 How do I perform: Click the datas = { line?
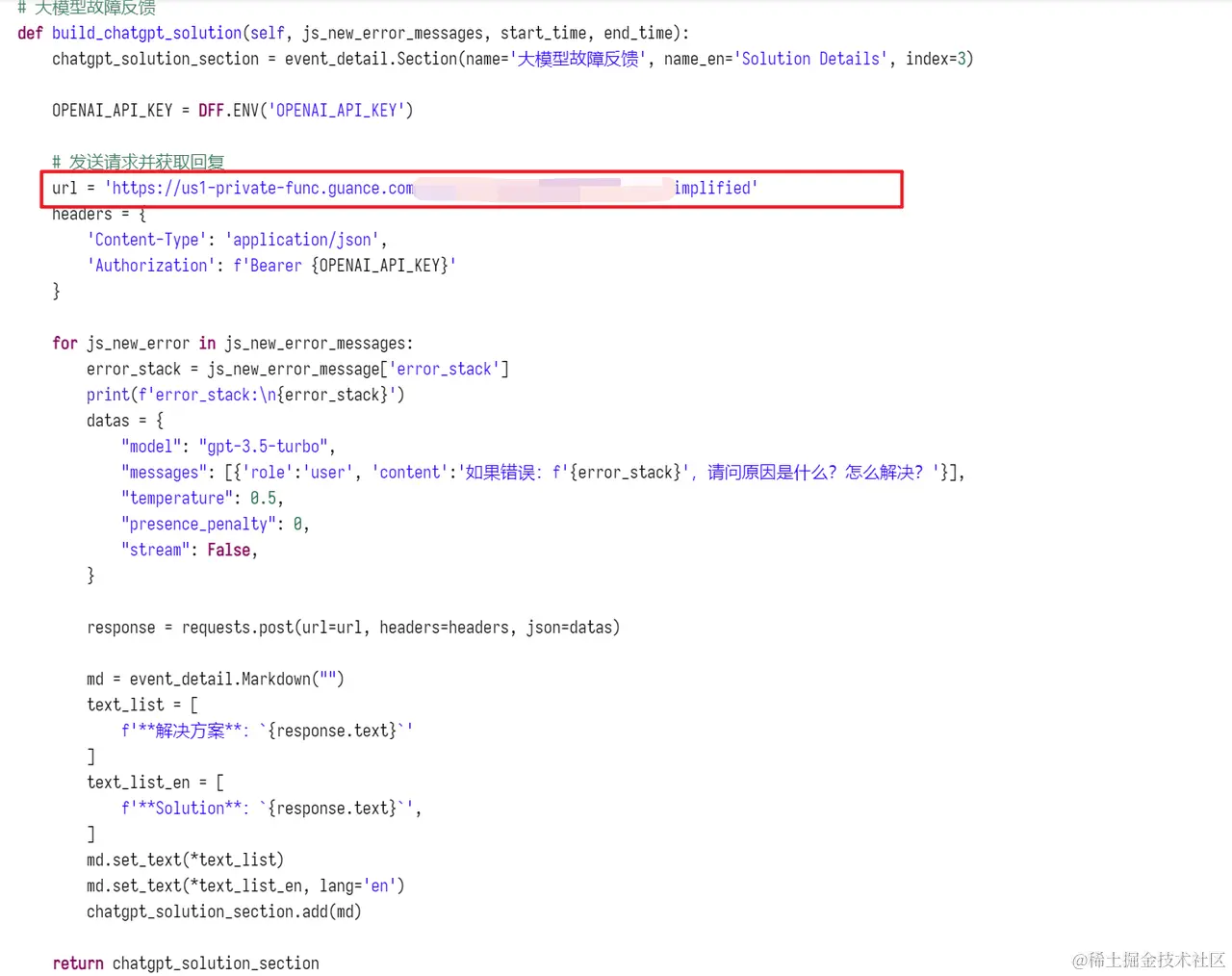point(125,422)
